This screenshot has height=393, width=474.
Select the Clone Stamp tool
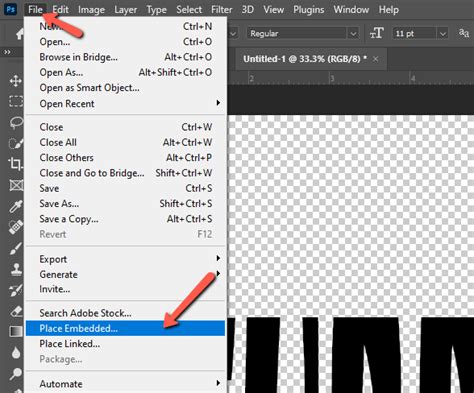[x=16, y=269]
